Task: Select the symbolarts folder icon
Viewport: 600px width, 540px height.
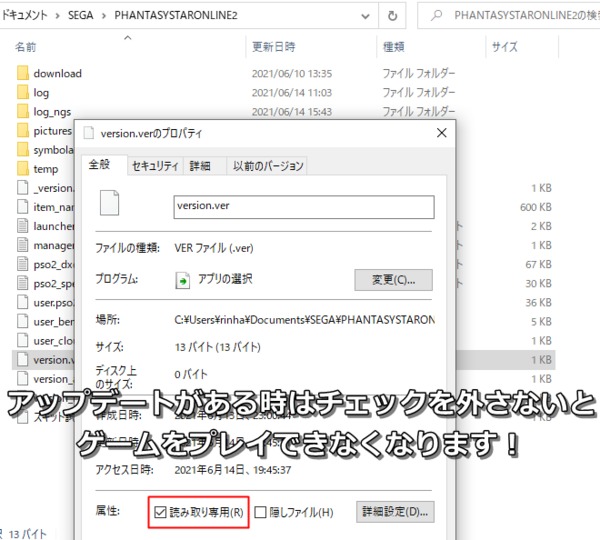Action: pyautogui.click(x=23, y=149)
